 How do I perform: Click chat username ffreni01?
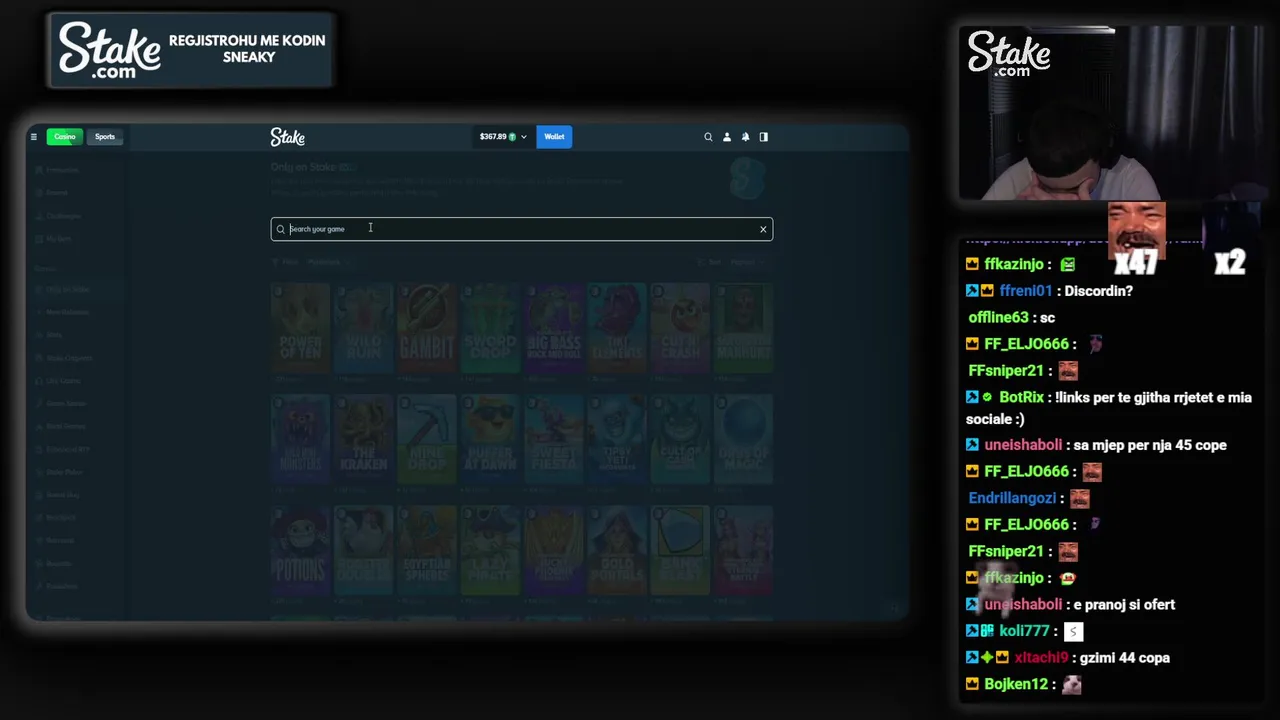point(1026,291)
